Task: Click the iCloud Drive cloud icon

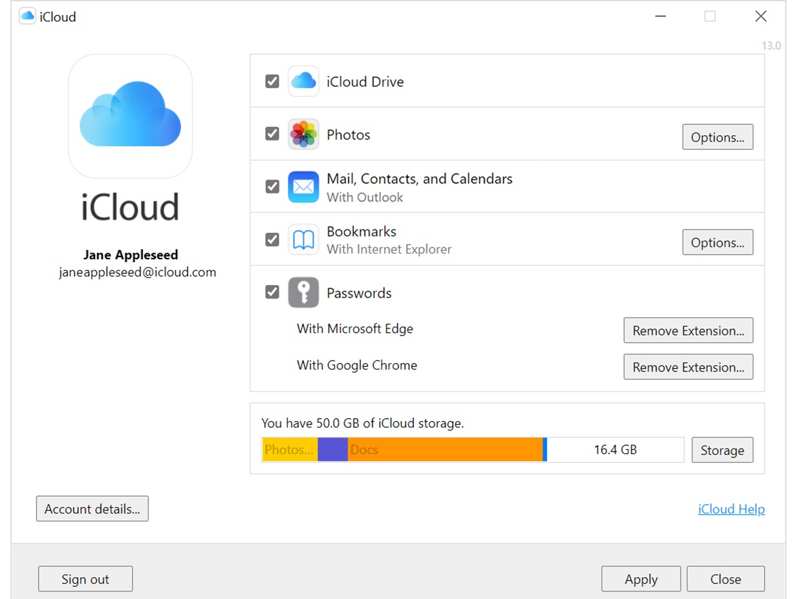Action: (x=304, y=81)
